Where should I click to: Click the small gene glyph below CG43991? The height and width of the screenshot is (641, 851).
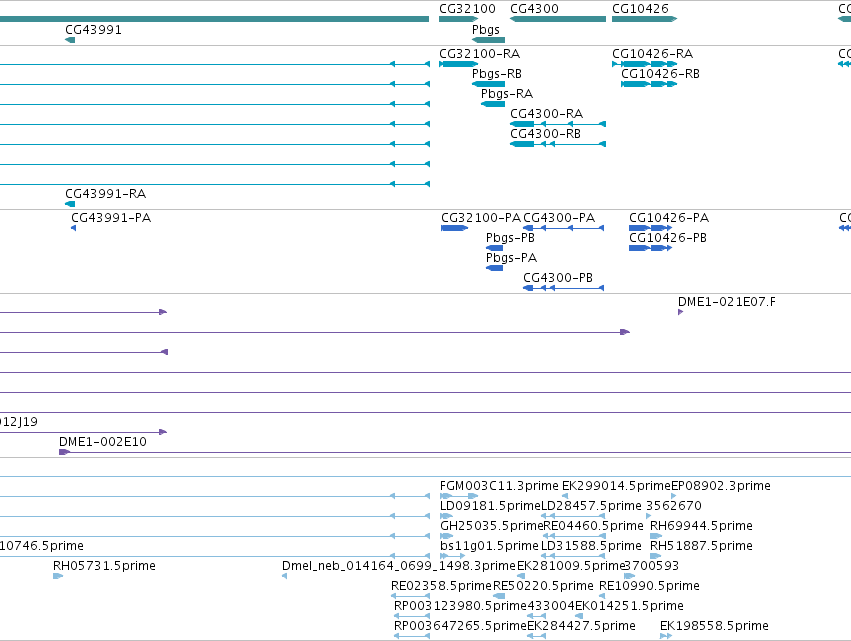[70, 40]
